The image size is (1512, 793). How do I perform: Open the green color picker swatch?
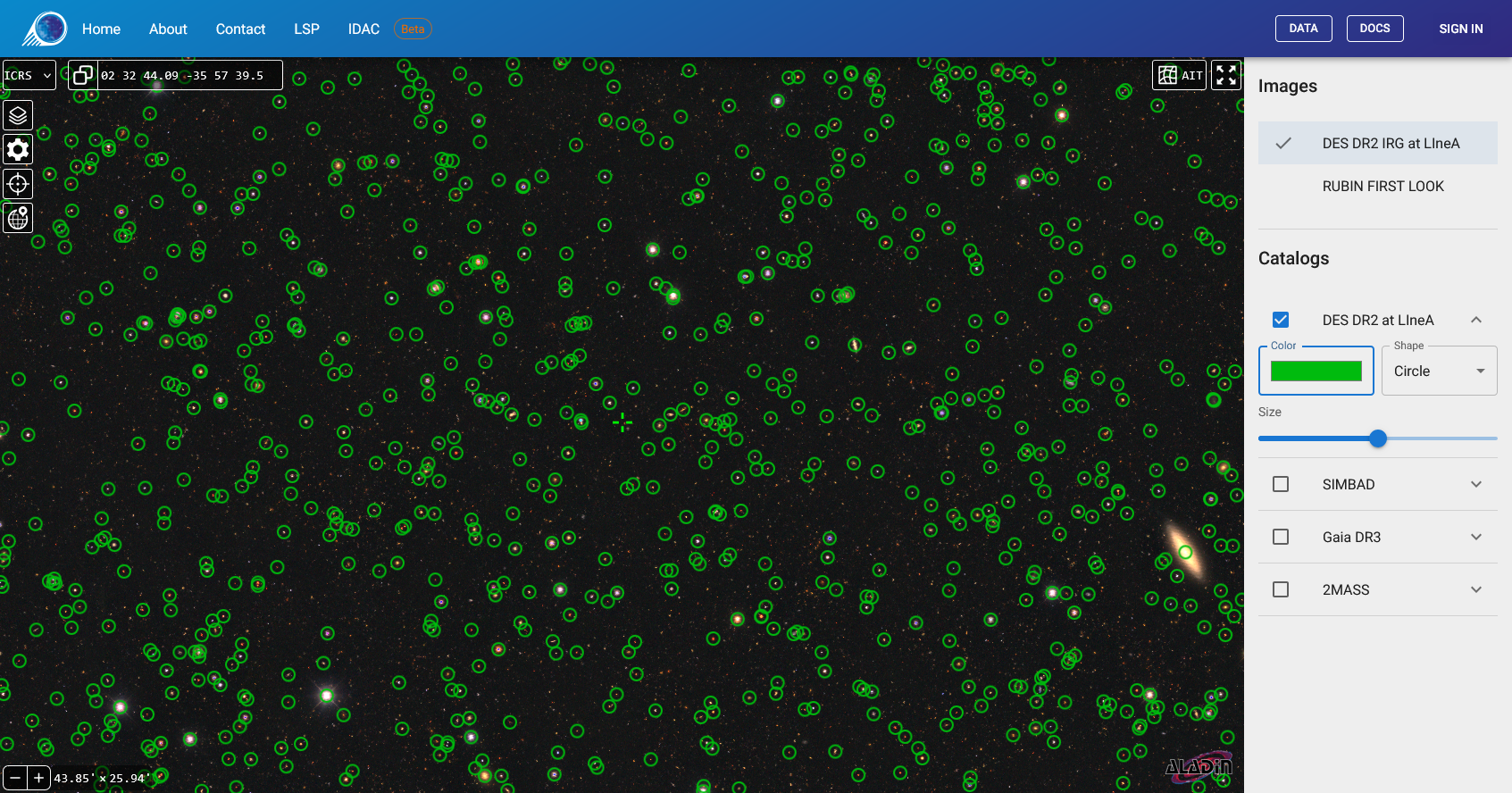click(x=1316, y=371)
